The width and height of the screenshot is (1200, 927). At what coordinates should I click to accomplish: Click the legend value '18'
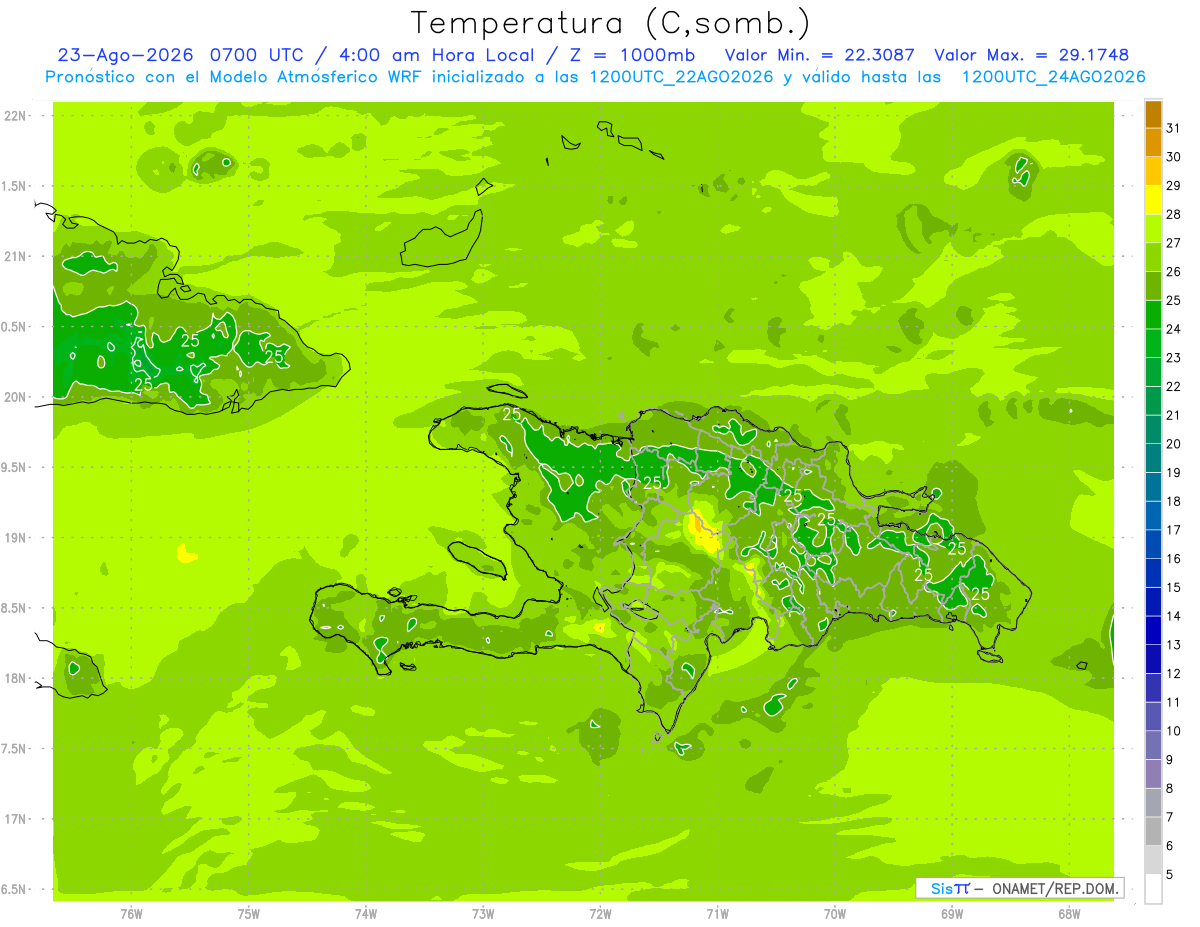(x=1173, y=501)
